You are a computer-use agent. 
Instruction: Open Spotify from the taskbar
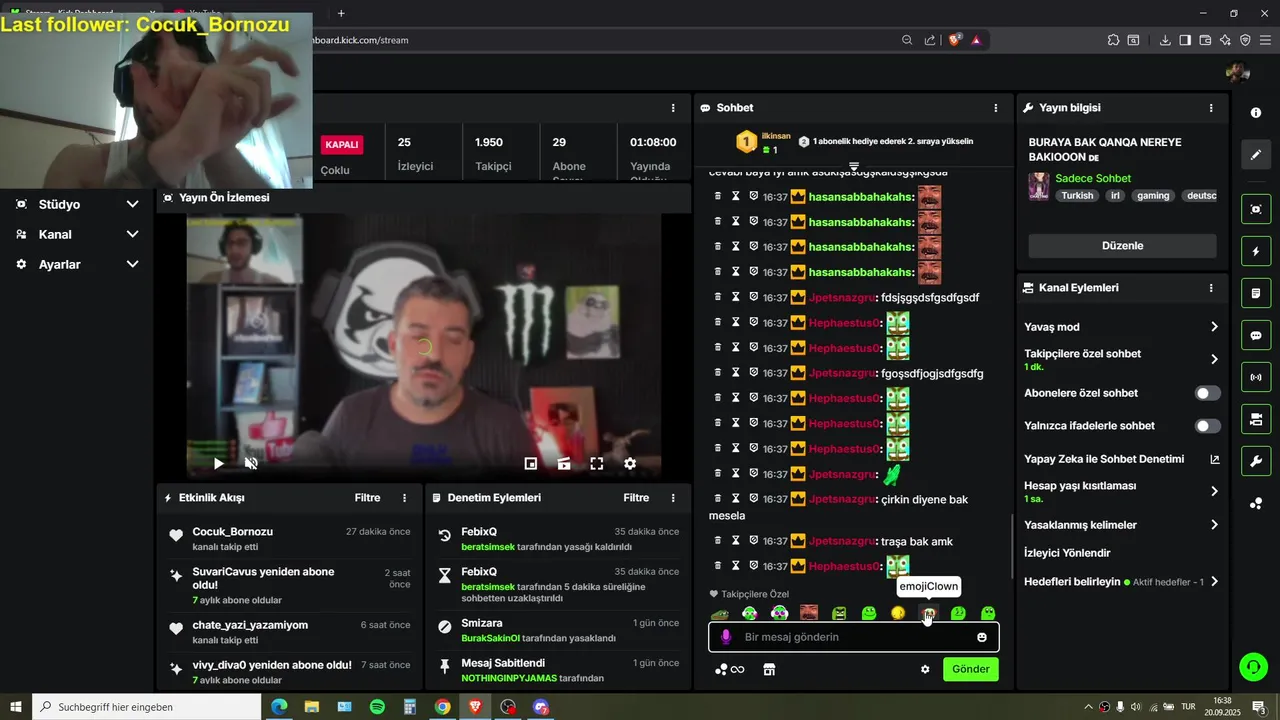pyautogui.click(x=377, y=707)
